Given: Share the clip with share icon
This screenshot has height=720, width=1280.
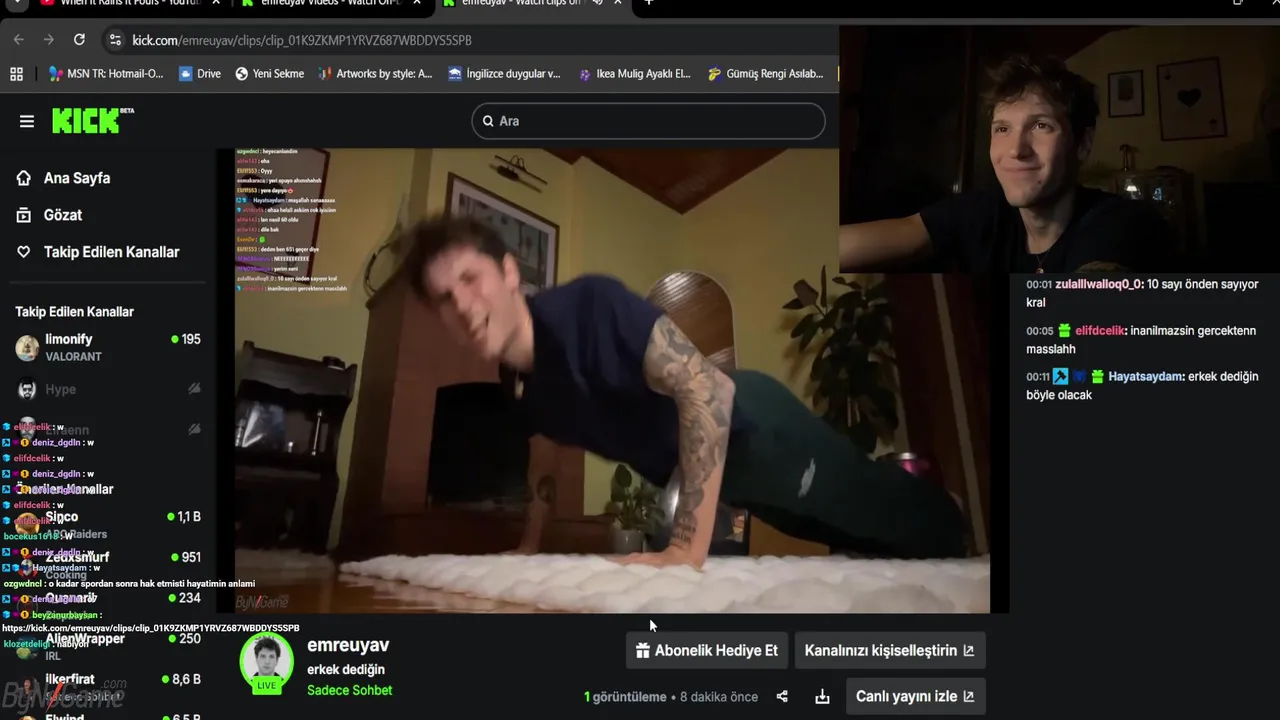Looking at the screenshot, I should click(x=783, y=697).
